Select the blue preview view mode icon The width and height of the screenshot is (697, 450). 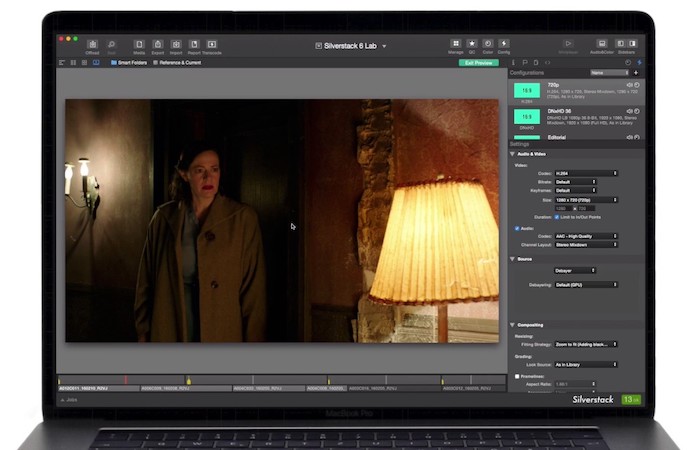96,63
